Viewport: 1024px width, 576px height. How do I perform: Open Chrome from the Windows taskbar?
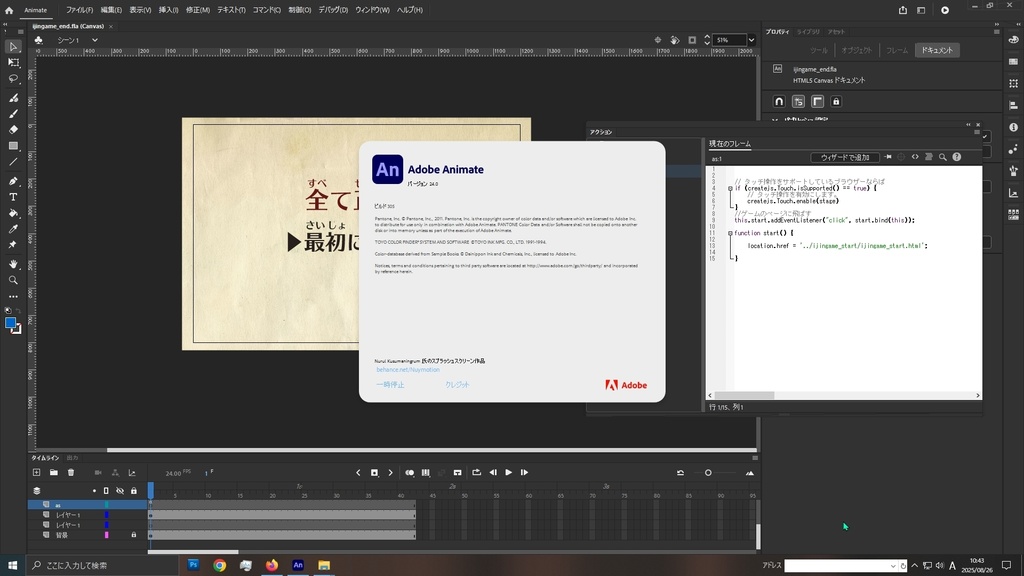tap(219, 565)
